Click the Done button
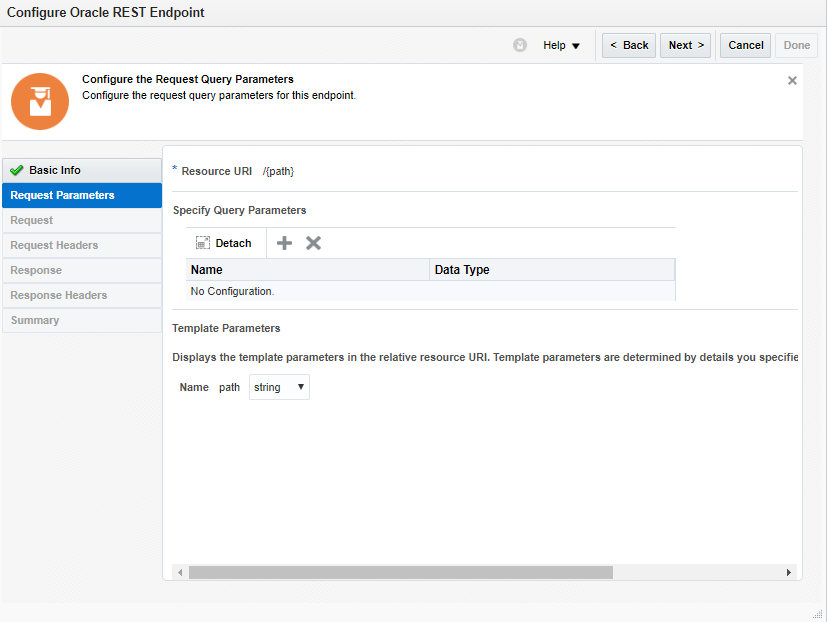 796,45
